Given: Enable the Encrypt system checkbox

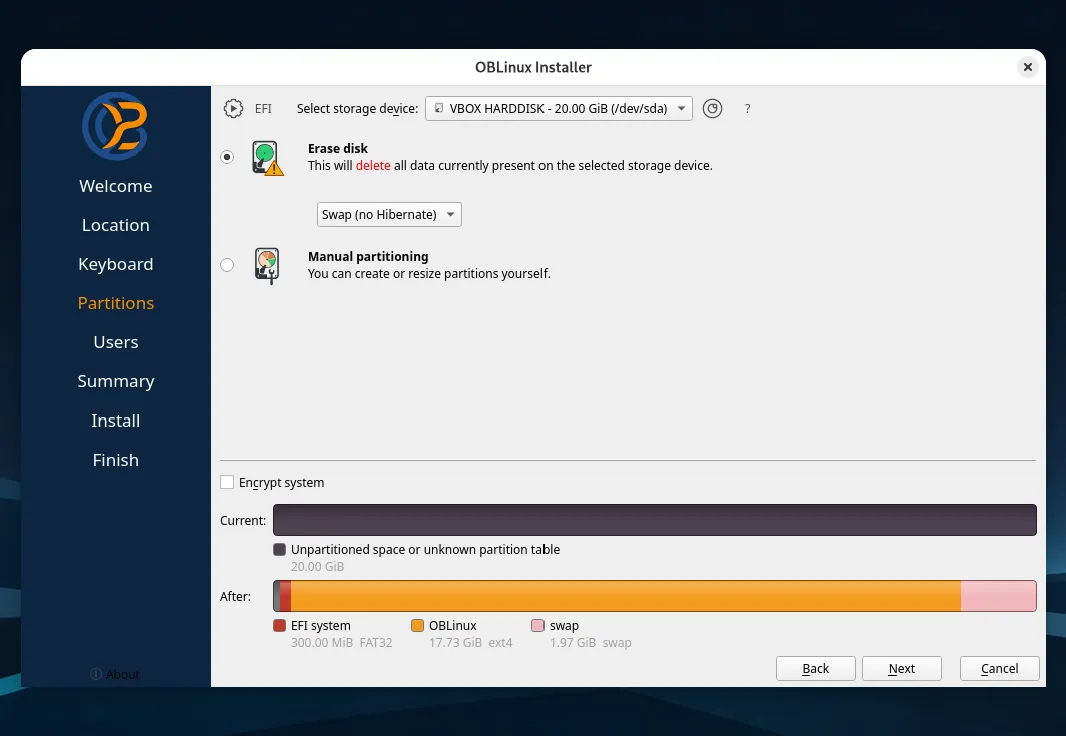Looking at the screenshot, I should pos(227,483).
